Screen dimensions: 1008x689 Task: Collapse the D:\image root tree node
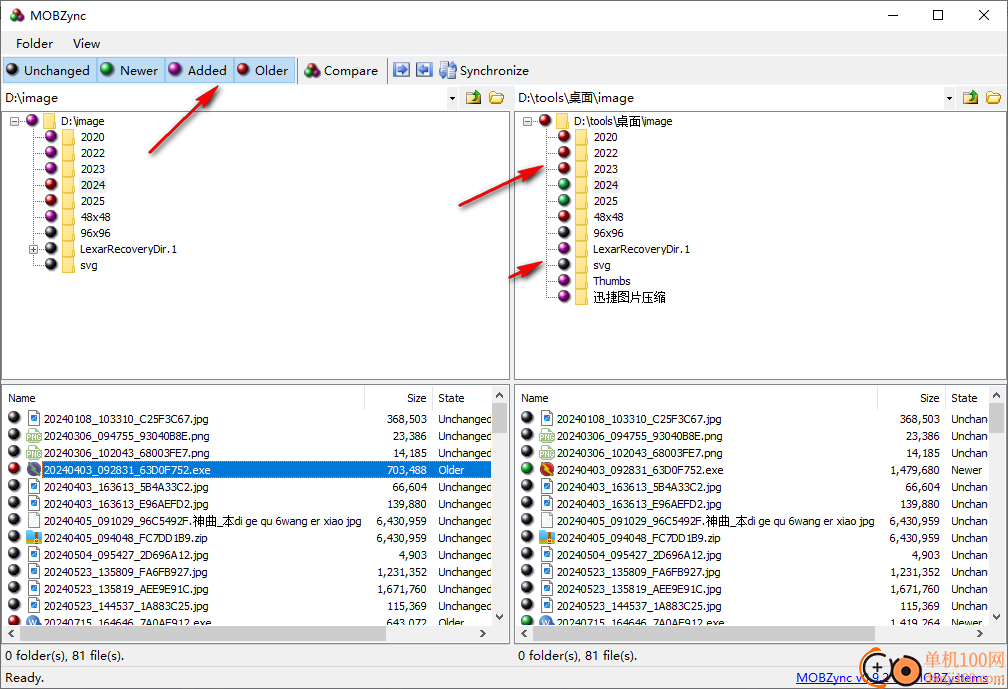(x=14, y=121)
